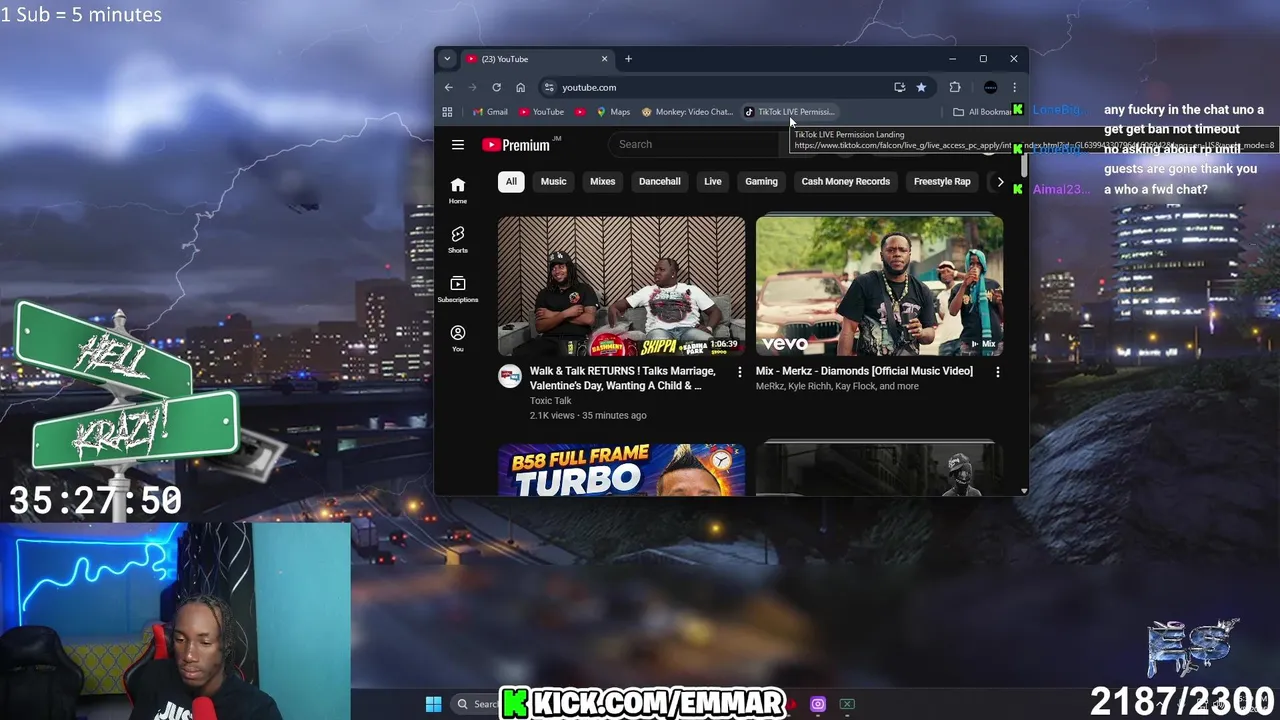The width and height of the screenshot is (1280, 720).
Task: Toggle the YouTube hamburger guide menu
Action: tap(458, 145)
